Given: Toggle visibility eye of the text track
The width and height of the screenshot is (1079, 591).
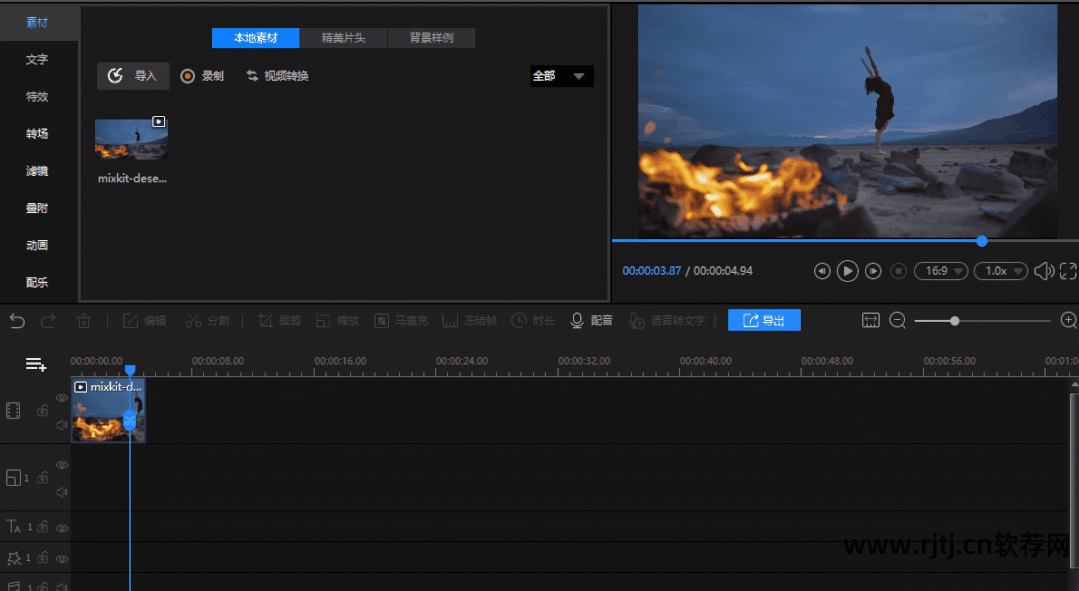Looking at the screenshot, I should tap(62, 527).
